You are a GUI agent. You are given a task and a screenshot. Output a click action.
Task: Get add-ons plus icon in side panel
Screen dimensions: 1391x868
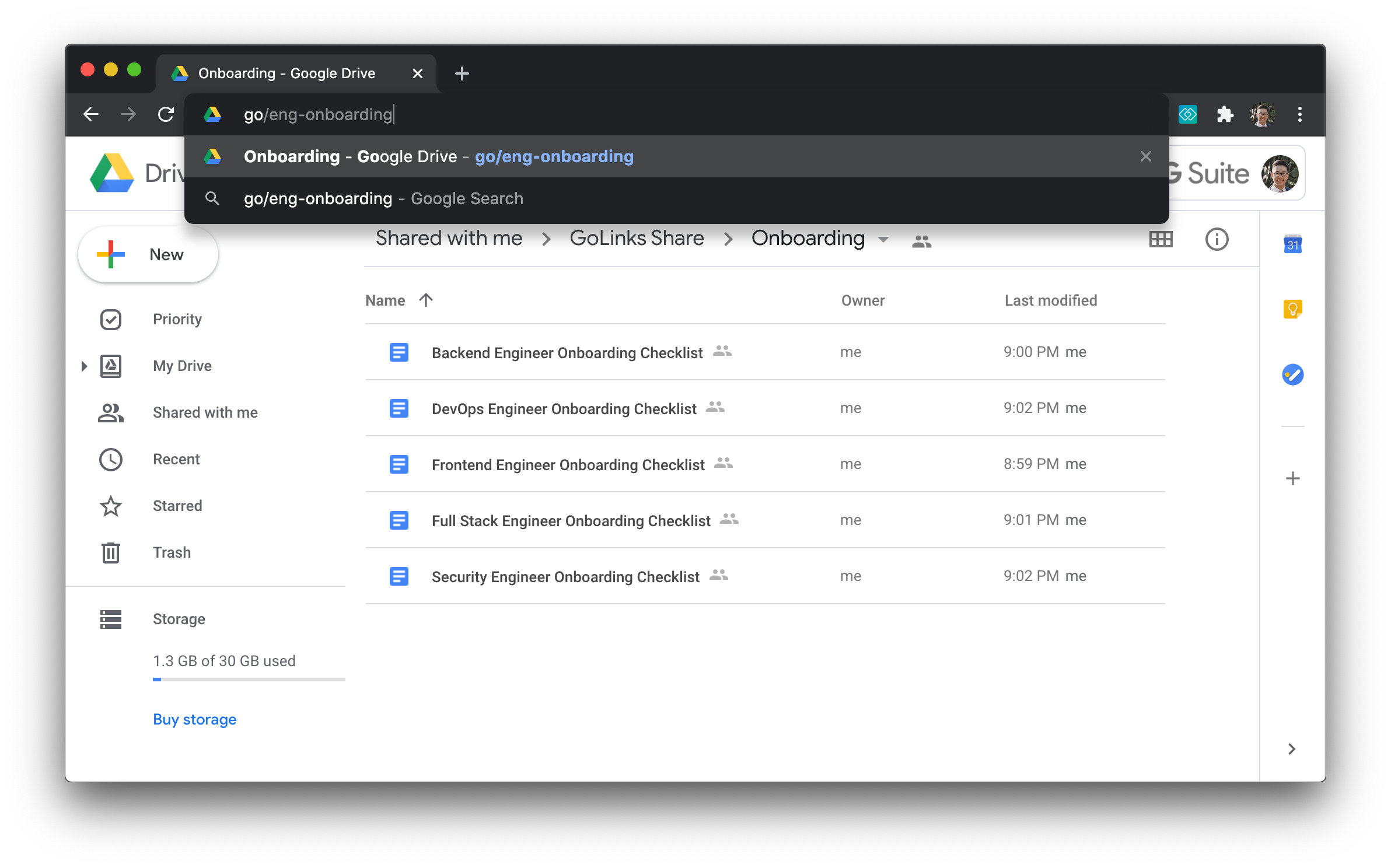(x=1292, y=478)
